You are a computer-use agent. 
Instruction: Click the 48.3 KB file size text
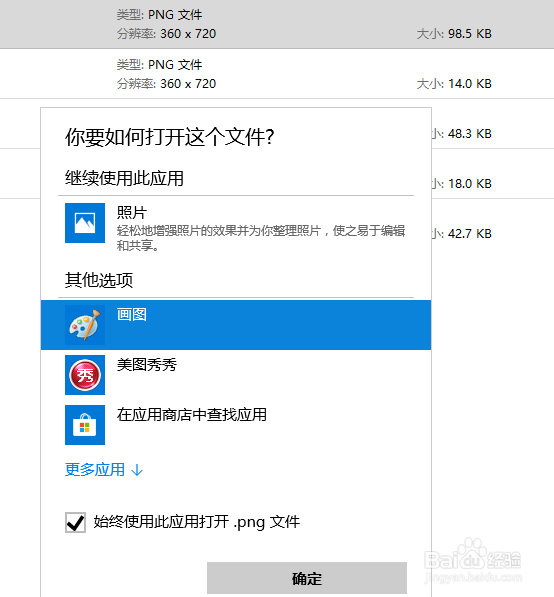(x=469, y=134)
